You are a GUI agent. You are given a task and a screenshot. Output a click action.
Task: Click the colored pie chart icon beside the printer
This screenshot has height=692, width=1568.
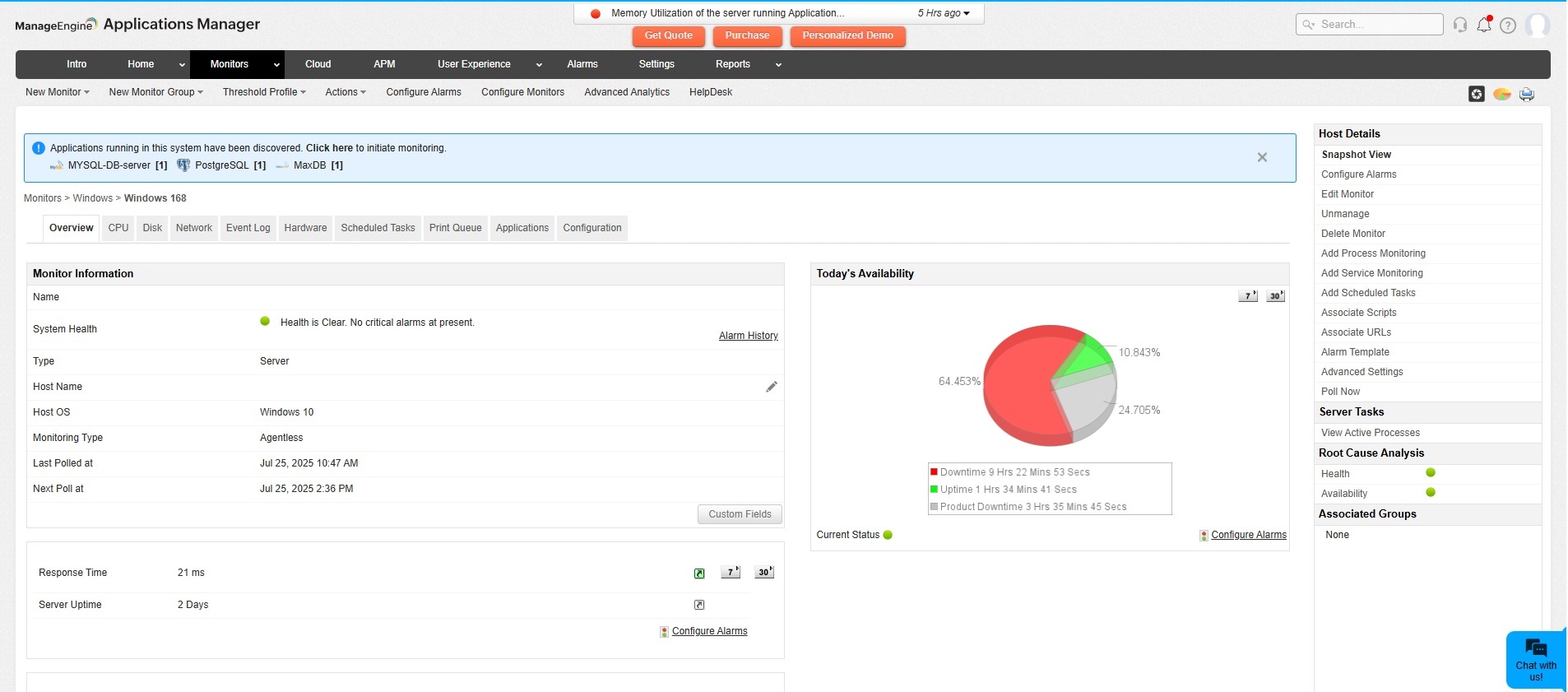click(1502, 94)
